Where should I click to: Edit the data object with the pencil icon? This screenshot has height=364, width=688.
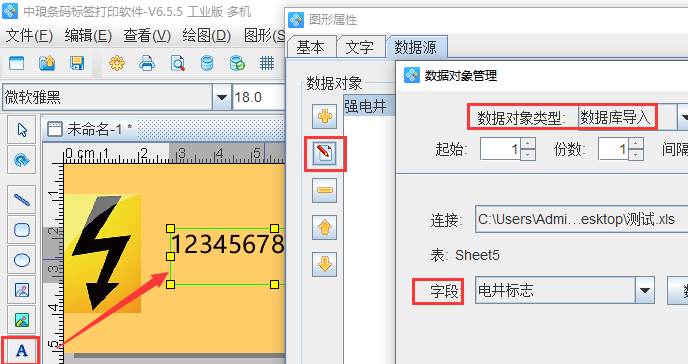click(x=325, y=153)
